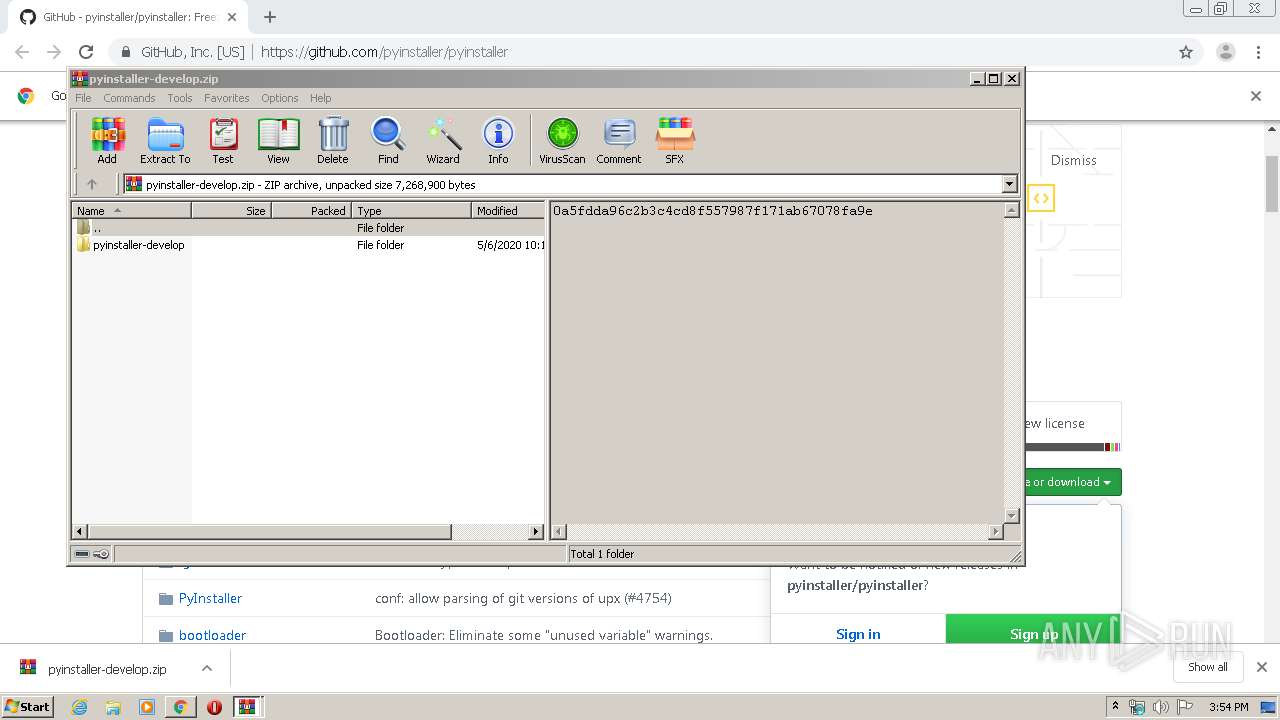Image resolution: width=1280 pixels, height=720 pixels.
Task: Open Chrome profile avatar menu
Action: [x=1225, y=52]
